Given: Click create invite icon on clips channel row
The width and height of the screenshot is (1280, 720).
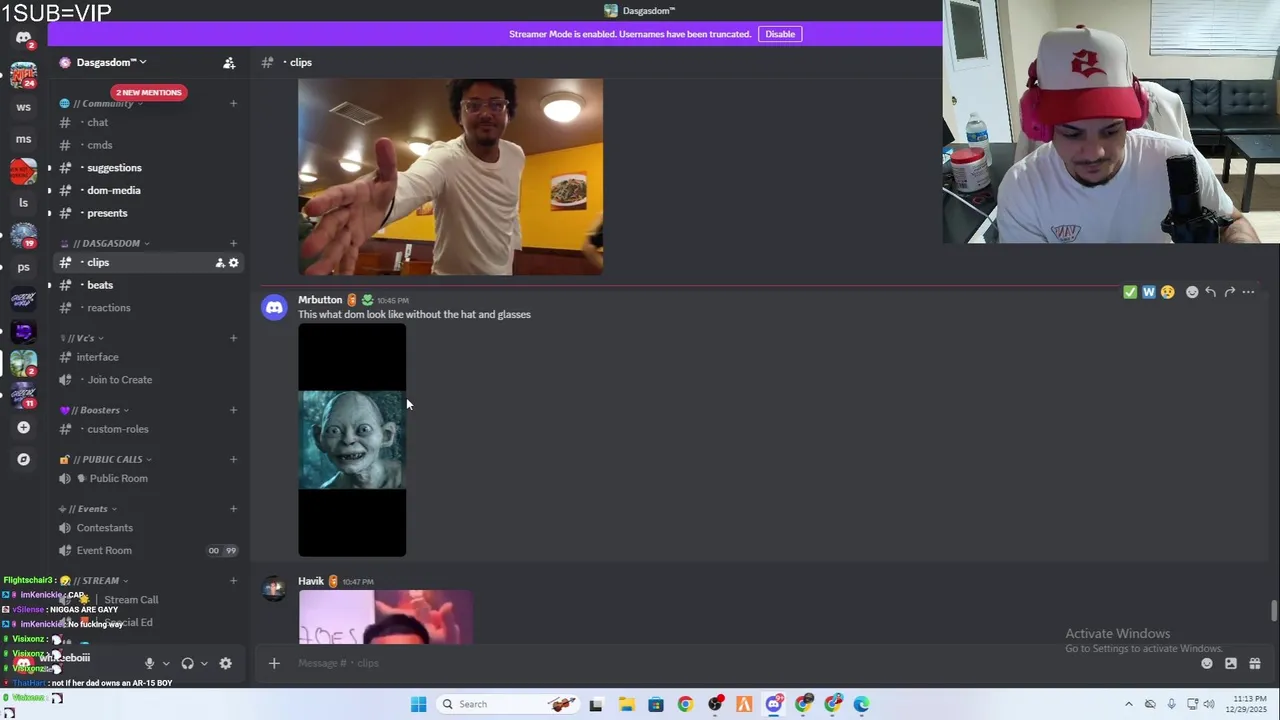Looking at the screenshot, I should (x=220, y=263).
